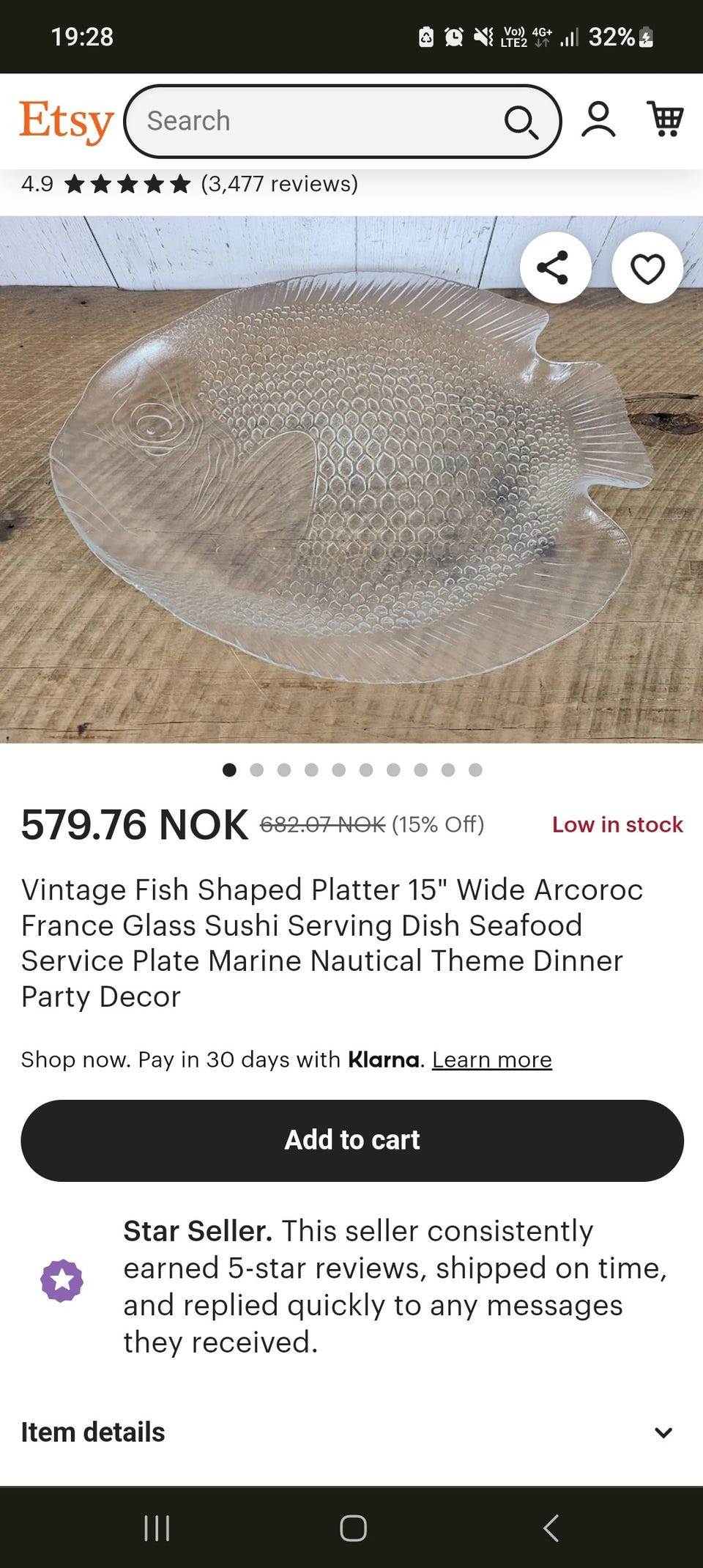Expand the Item details section
The width and height of the screenshot is (703, 1568).
coord(351,1432)
